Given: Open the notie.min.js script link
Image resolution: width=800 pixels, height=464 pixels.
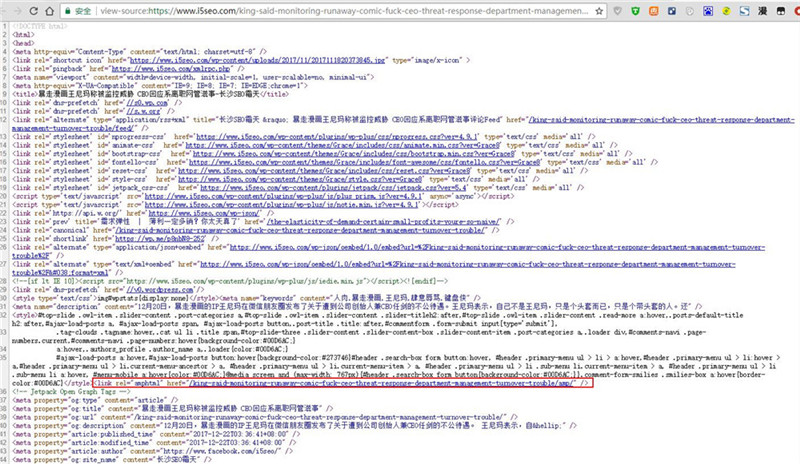Looking at the screenshot, I should click(x=282, y=205).
